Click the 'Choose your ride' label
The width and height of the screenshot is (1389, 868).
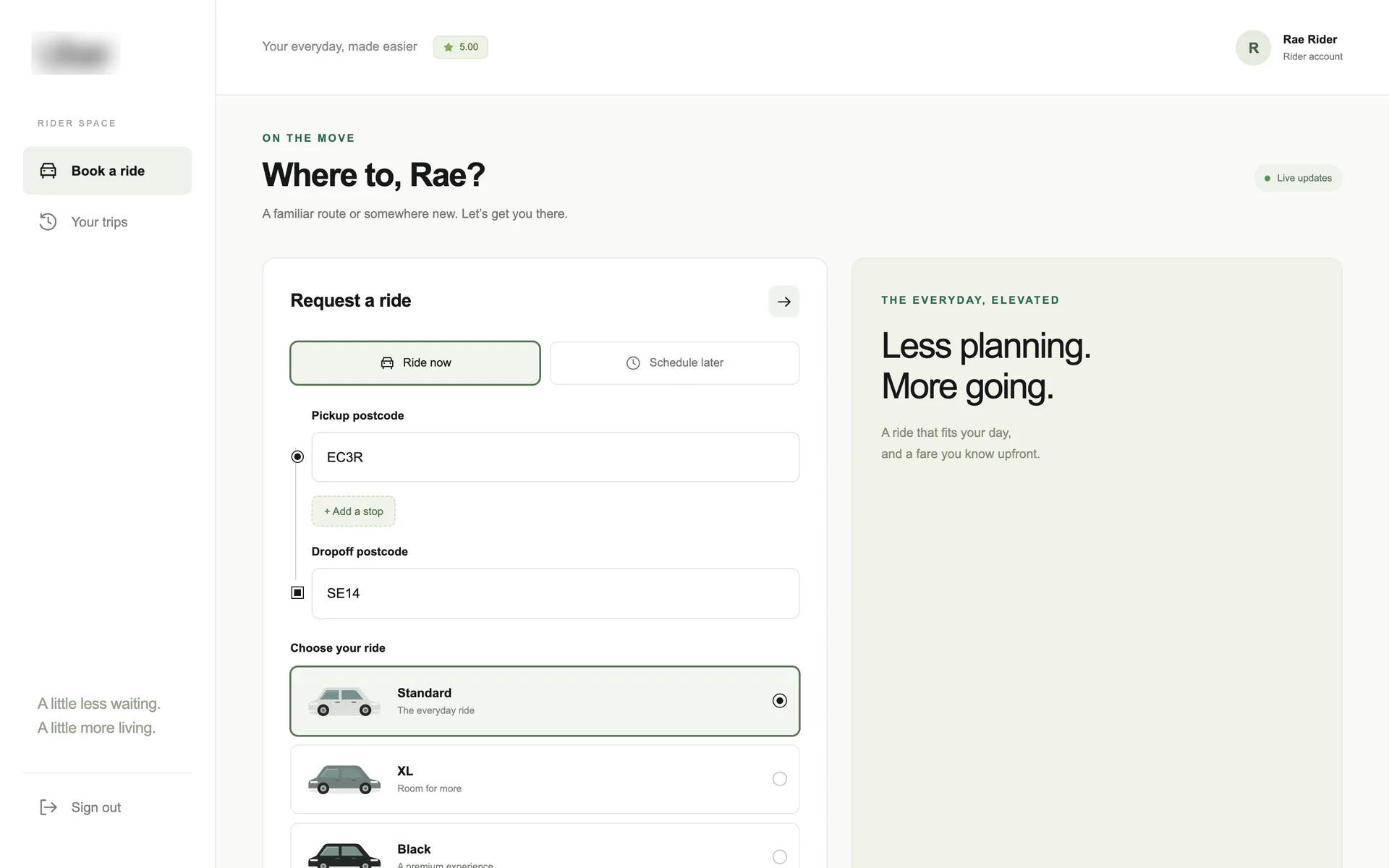(338, 648)
